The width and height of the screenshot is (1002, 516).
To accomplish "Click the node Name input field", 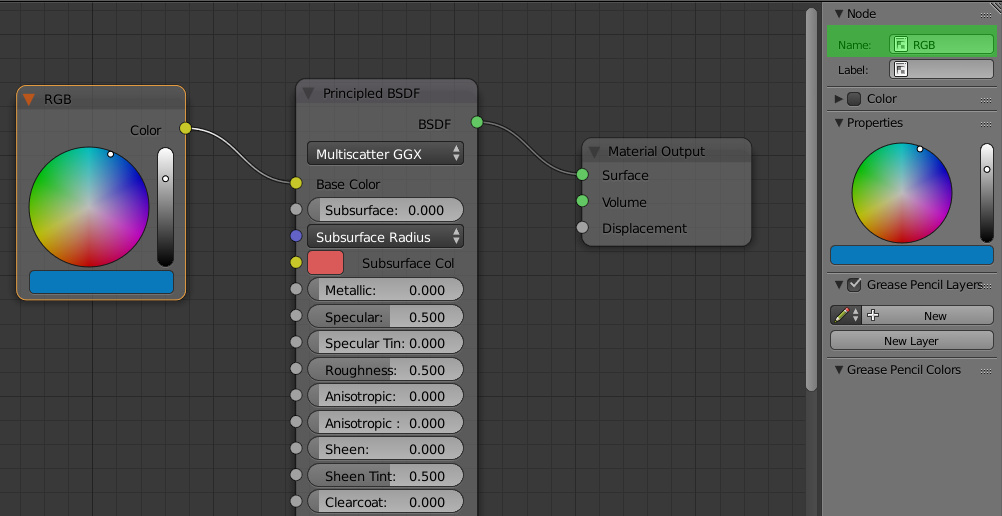I will pos(941,45).
